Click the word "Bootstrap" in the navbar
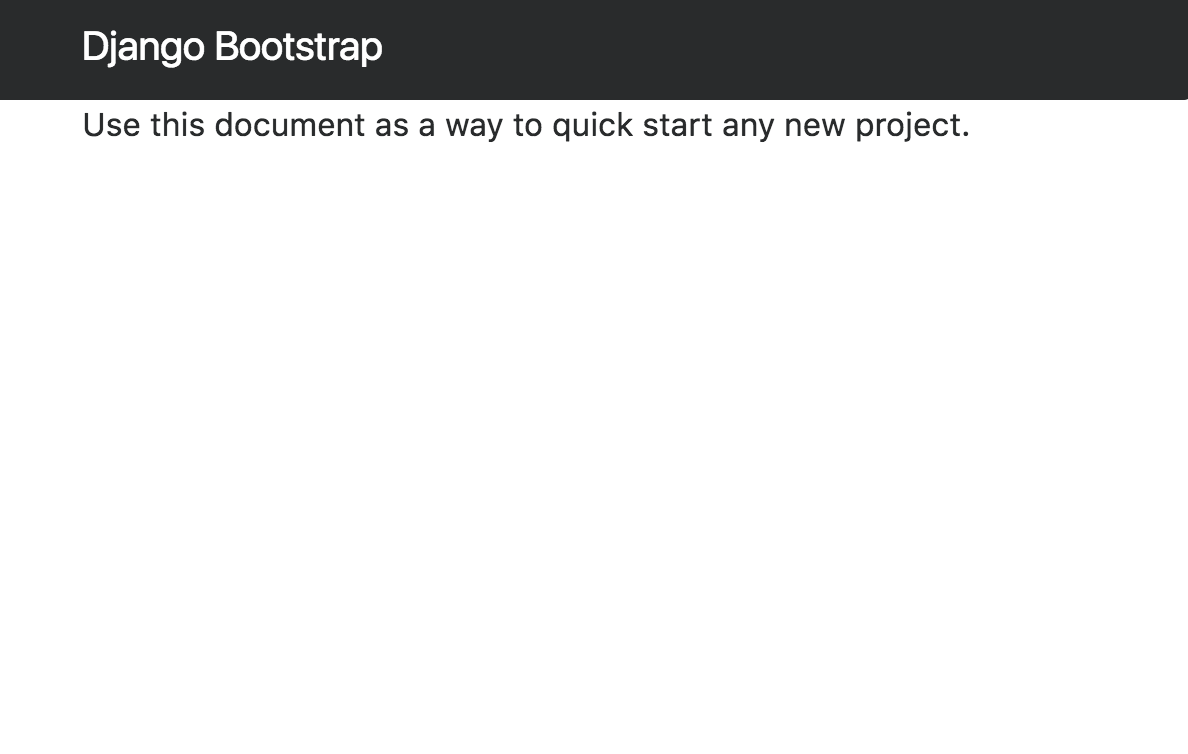 click(x=299, y=48)
